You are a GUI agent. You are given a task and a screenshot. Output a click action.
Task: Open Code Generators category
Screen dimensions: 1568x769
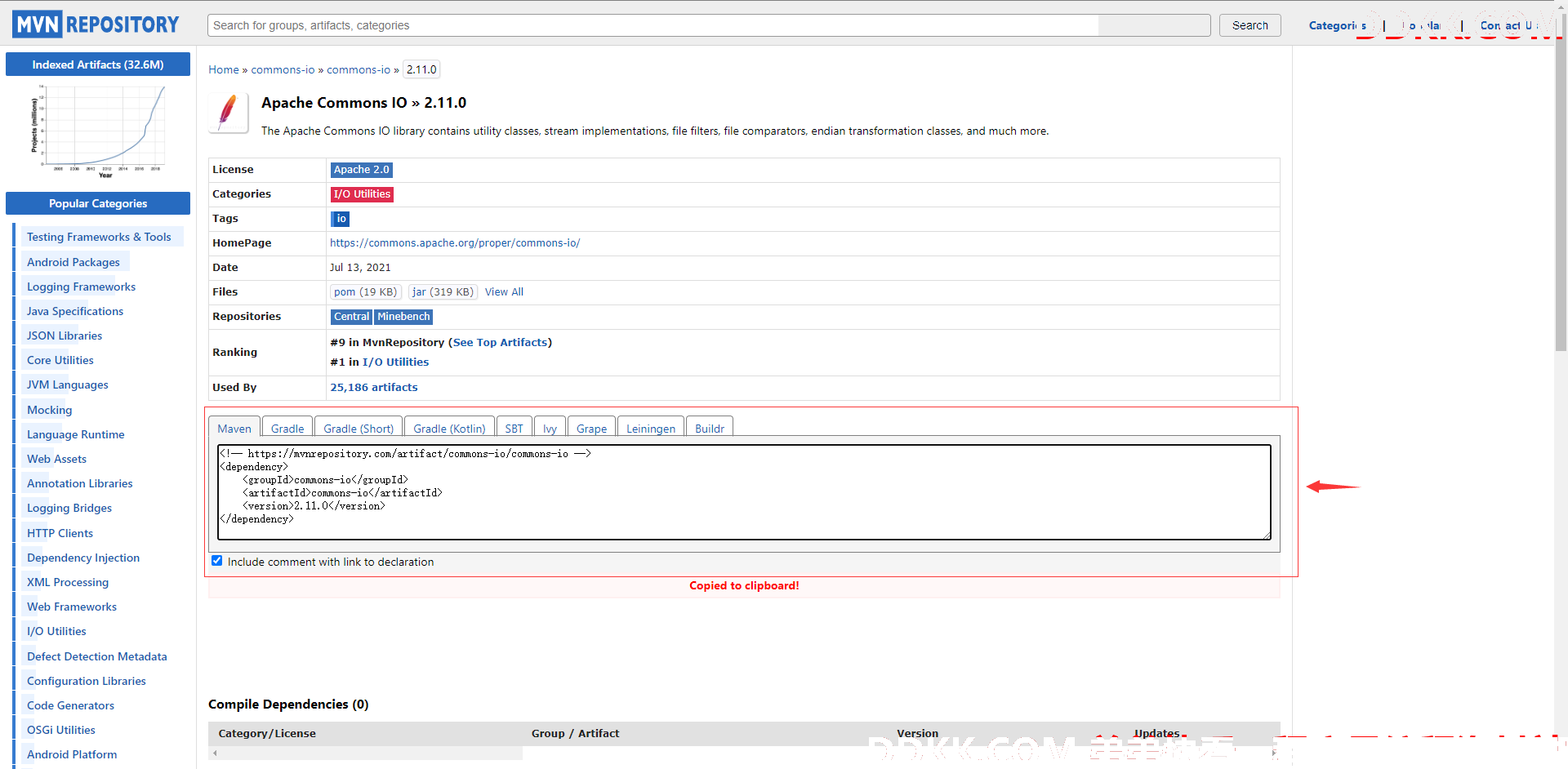(70, 705)
